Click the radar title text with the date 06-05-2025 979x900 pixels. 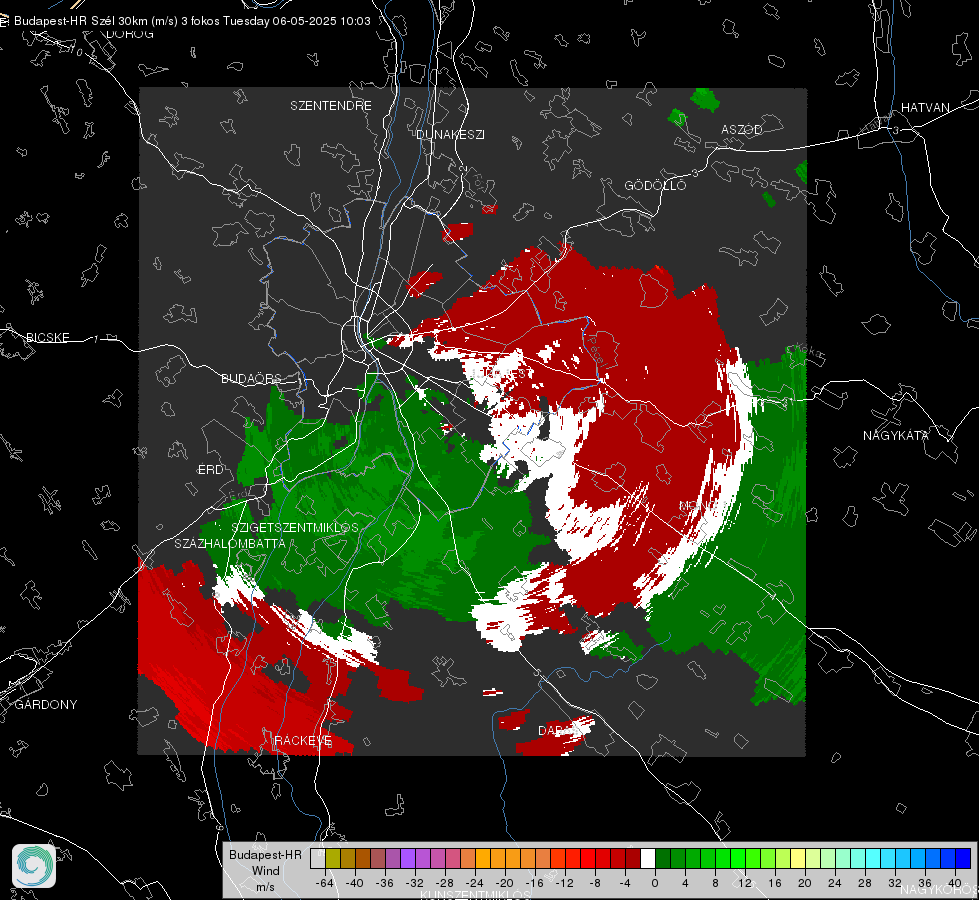(x=192, y=21)
